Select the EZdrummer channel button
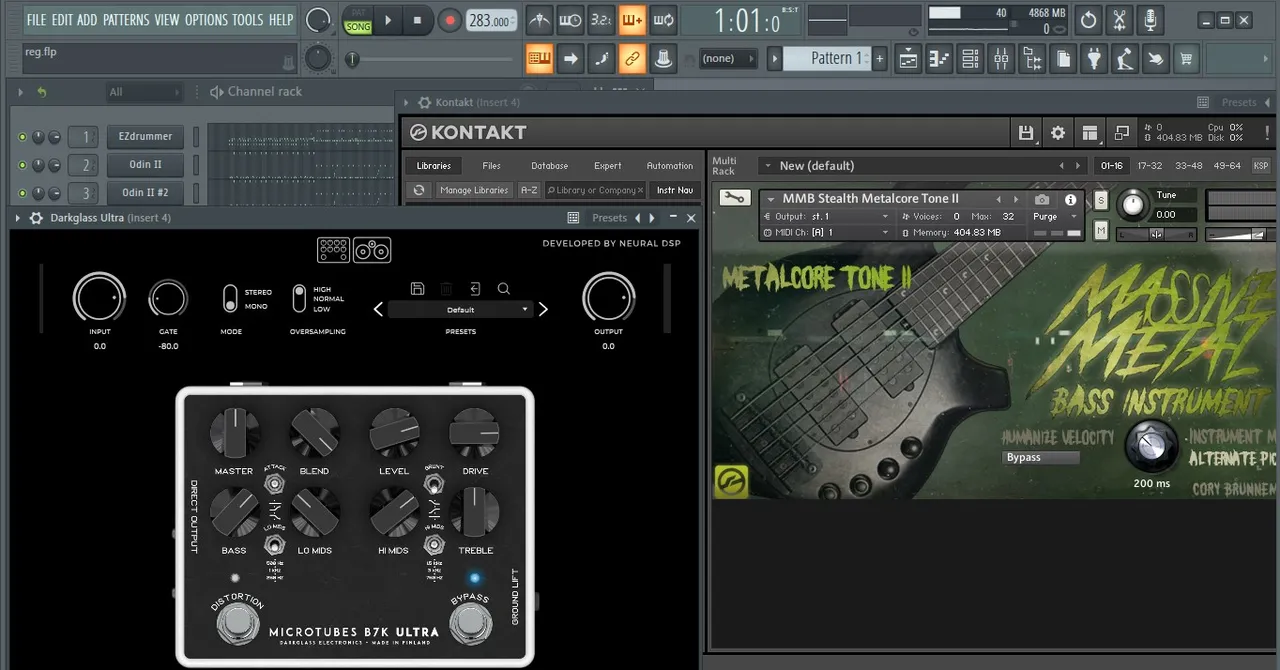Image resolution: width=1280 pixels, height=670 pixels. [x=145, y=137]
